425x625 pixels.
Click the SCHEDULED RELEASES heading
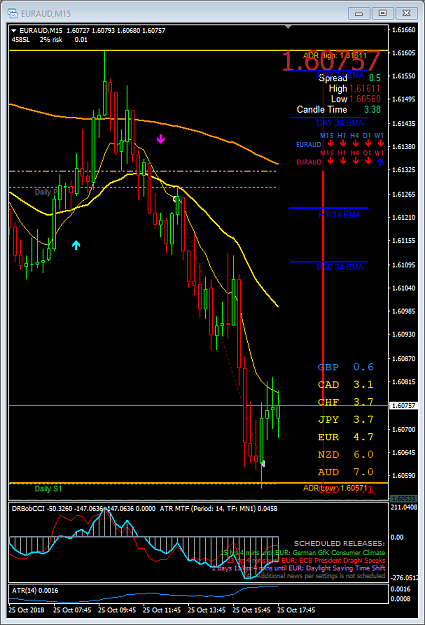point(339,544)
